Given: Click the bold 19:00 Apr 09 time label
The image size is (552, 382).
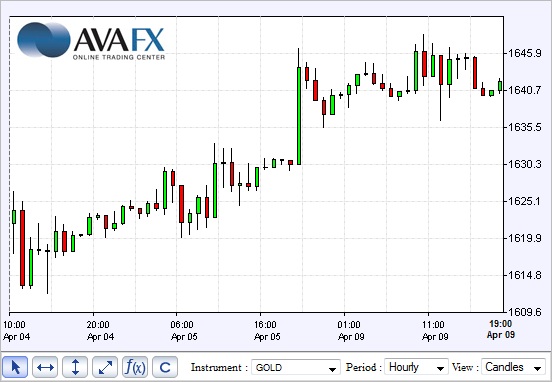Looking at the screenshot, I should point(501,329).
